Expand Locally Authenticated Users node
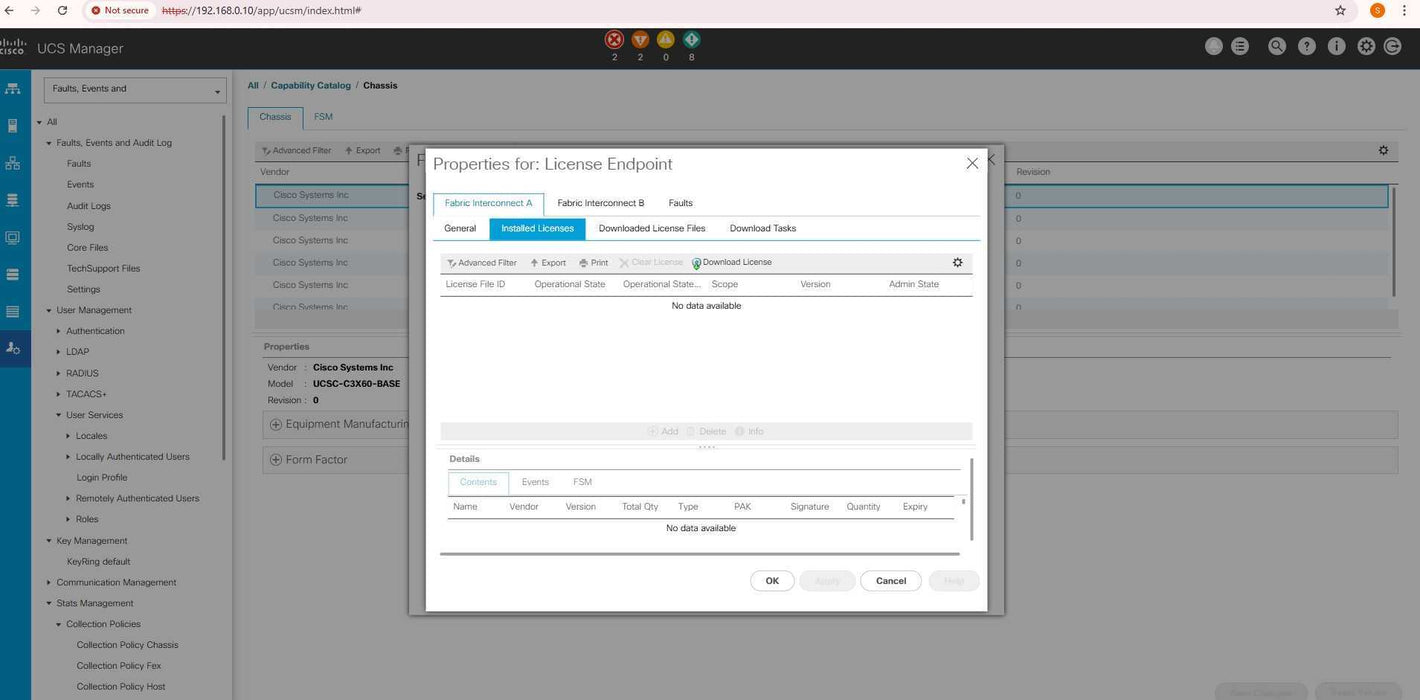1420x700 pixels. coord(68,457)
